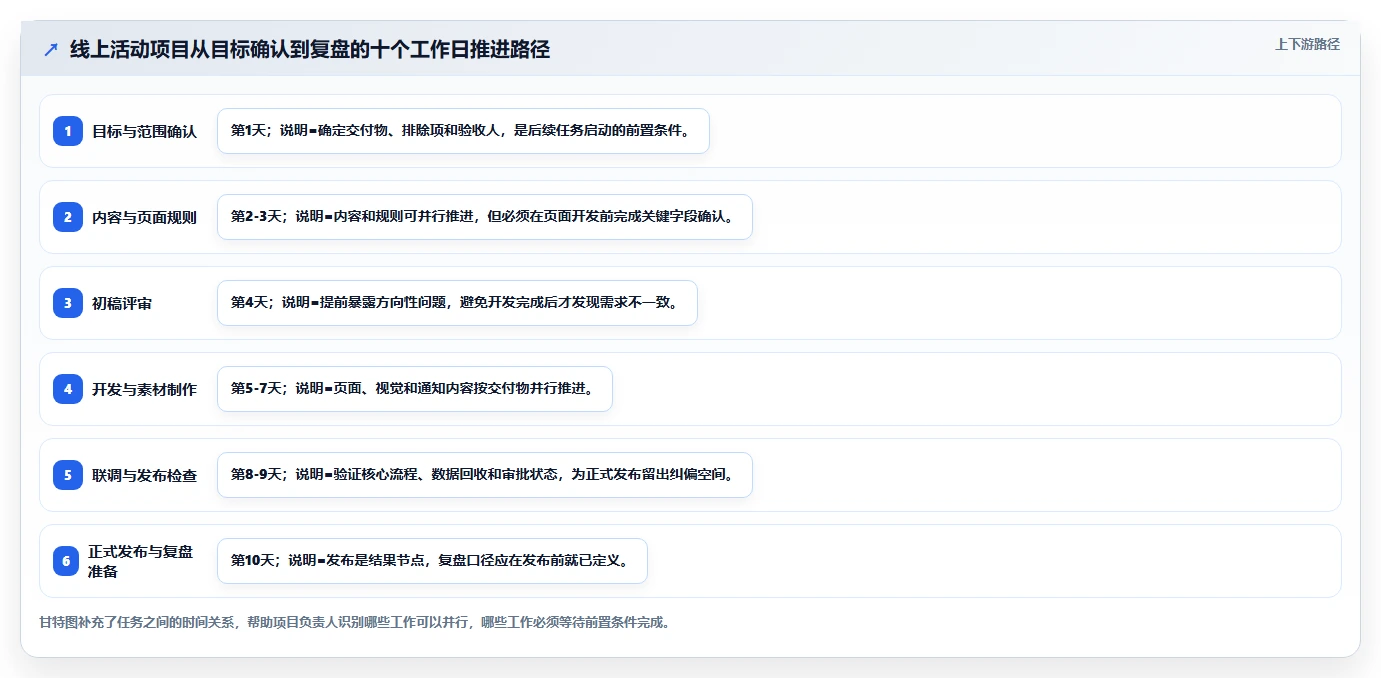Image resolution: width=1381 pixels, height=678 pixels.
Task: Open the 第5-7天 description box
Action: coord(414,389)
